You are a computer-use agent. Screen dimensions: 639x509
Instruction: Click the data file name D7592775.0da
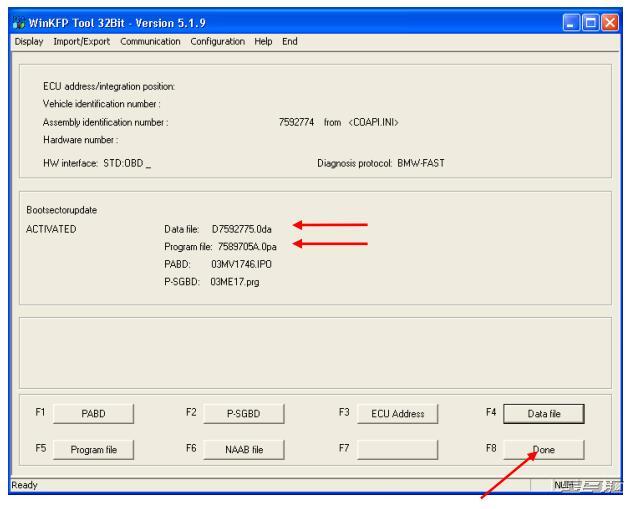click(242, 229)
